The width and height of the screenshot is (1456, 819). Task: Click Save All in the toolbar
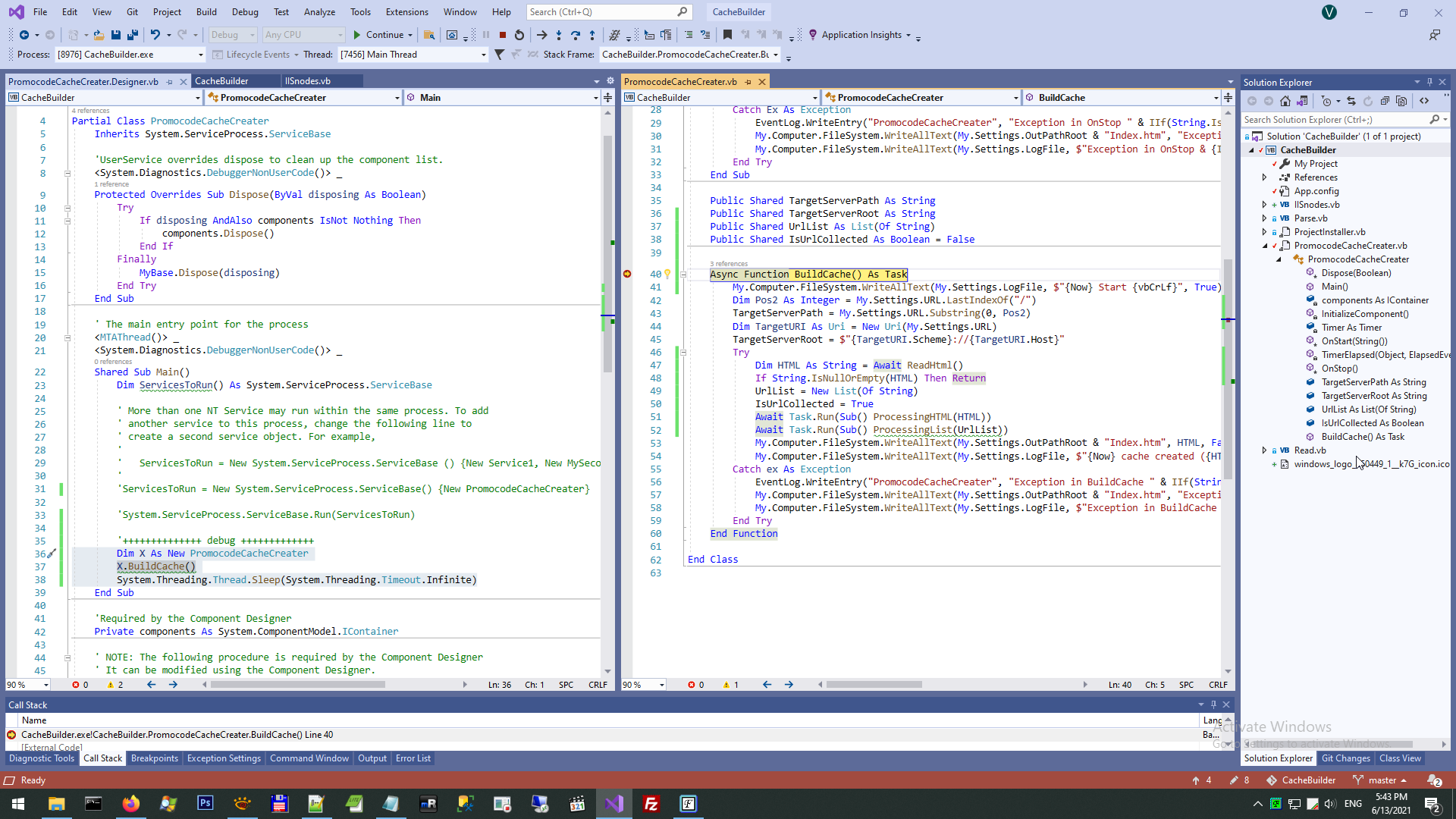click(133, 35)
